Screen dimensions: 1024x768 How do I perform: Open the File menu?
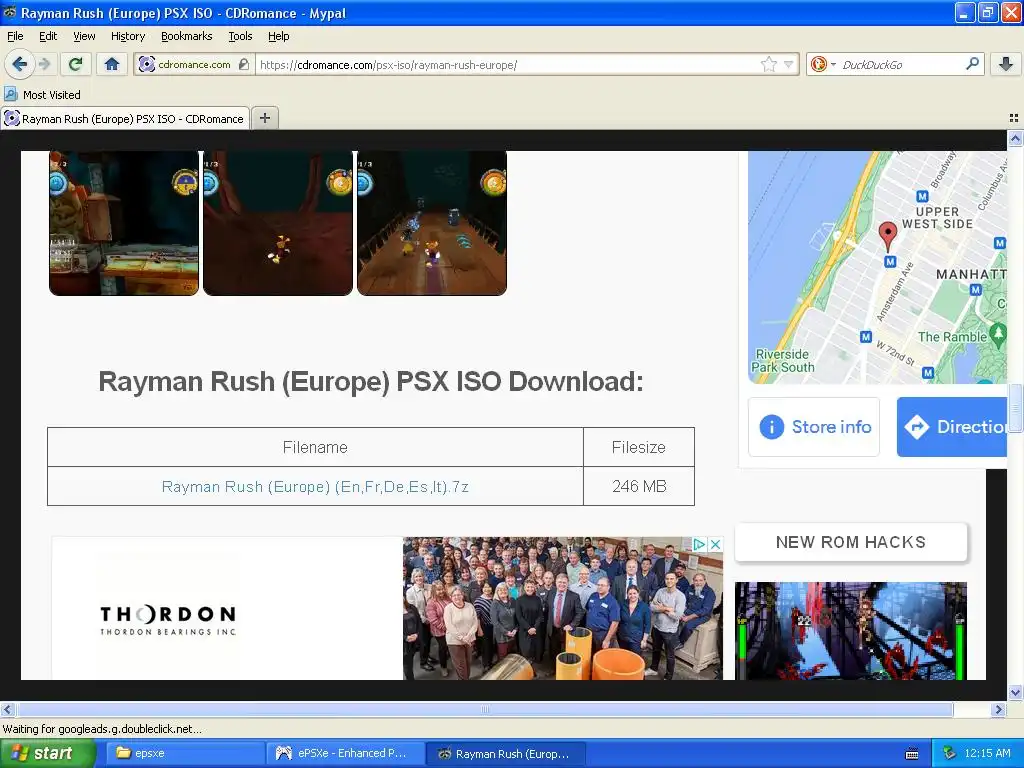tap(15, 36)
